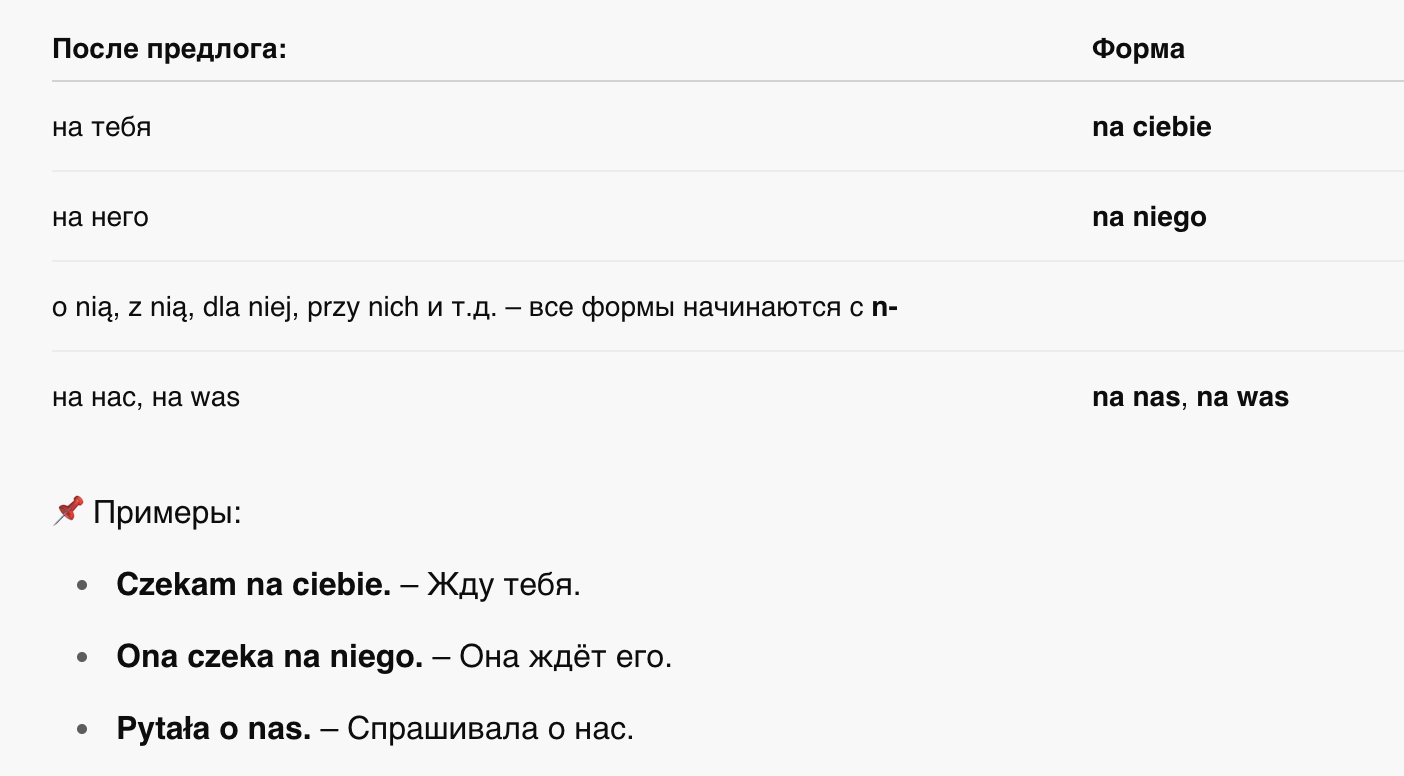Click the bold 'na niego' form cell
This screenshot has height=776, width=1404.
(1149, 217)
